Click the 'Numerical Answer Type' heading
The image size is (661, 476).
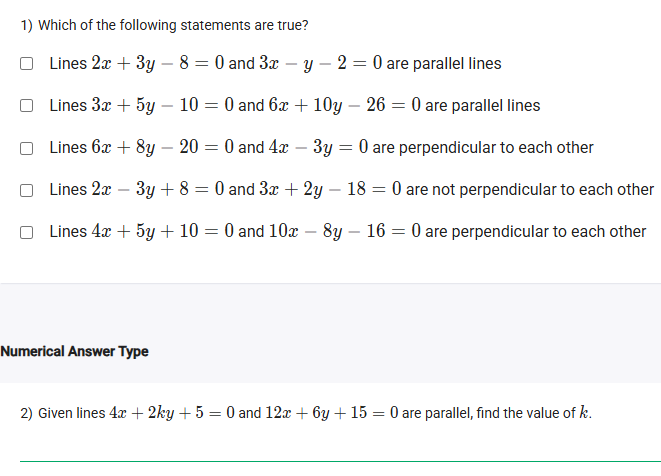[75, 351]
